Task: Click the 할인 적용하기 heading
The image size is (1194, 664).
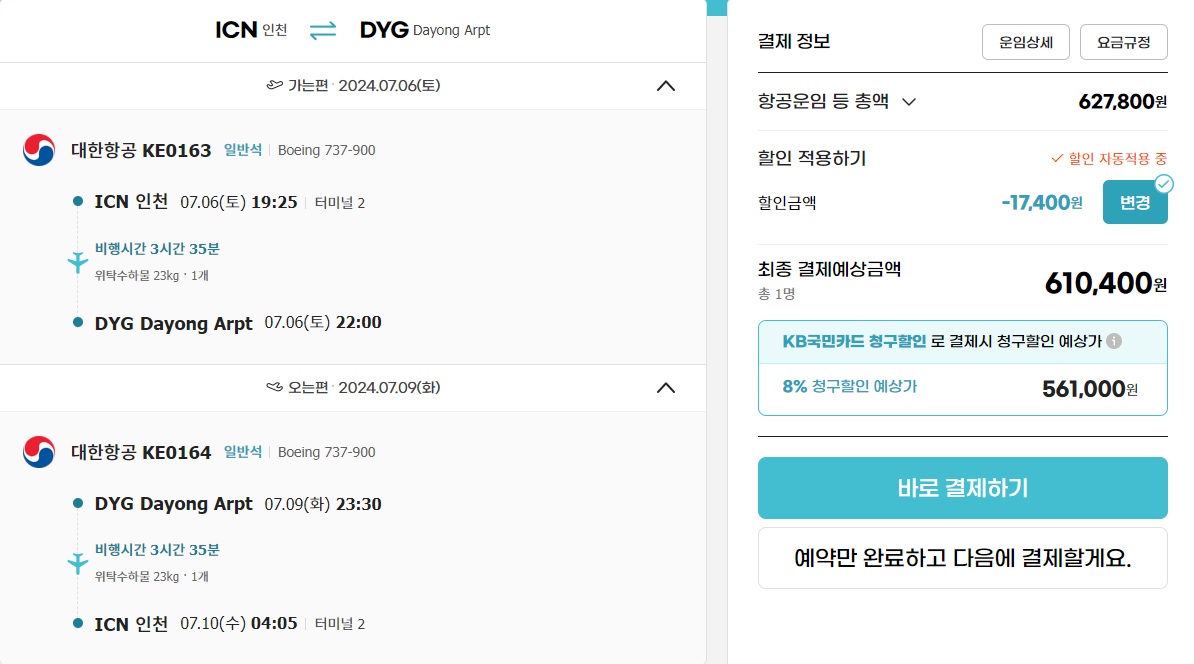Action: [x=812, y=158]
